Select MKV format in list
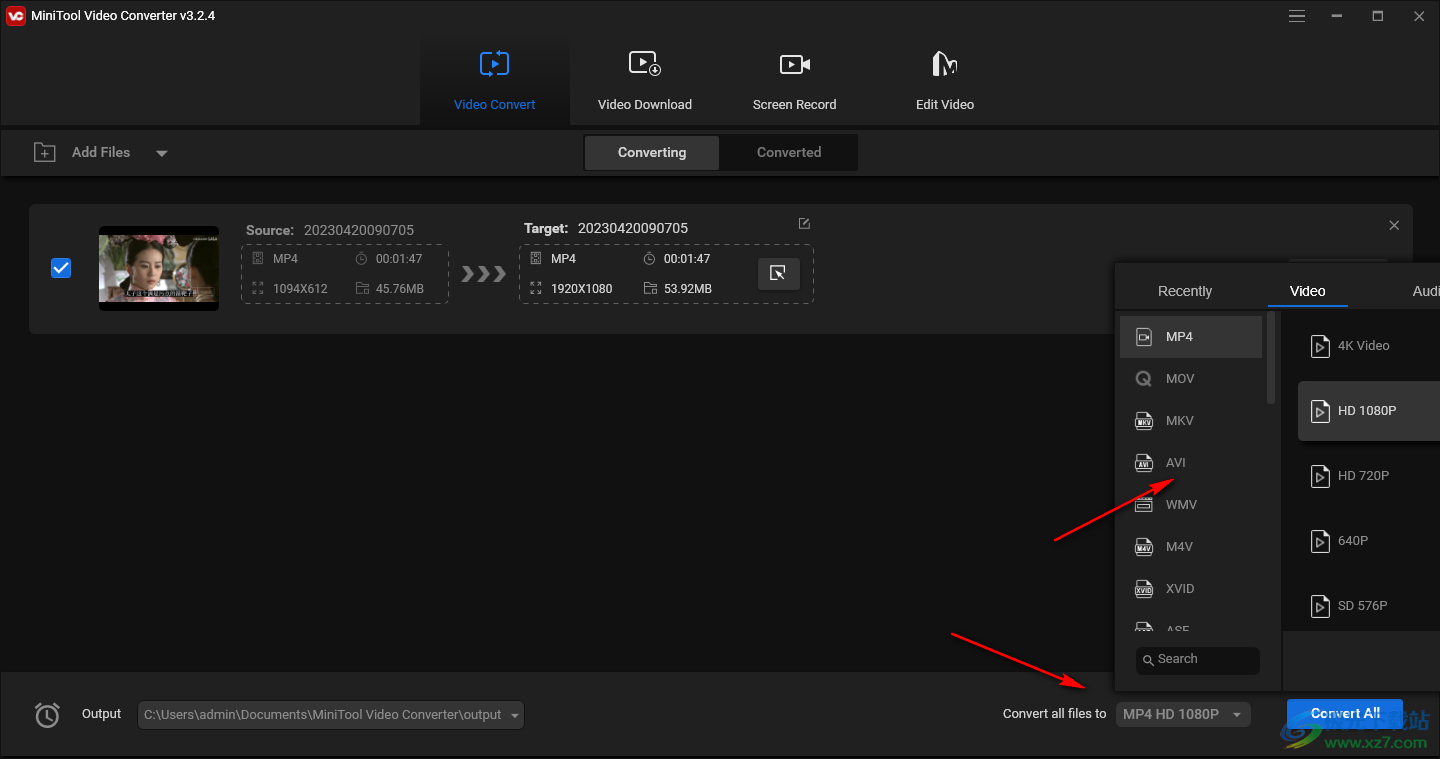 1191,421
